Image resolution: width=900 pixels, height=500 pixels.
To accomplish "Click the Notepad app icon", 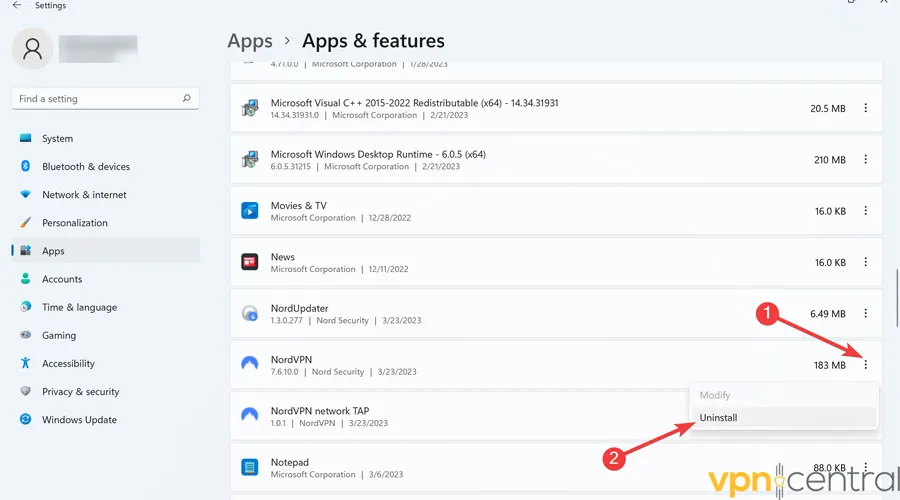I will tap(250, 467).
